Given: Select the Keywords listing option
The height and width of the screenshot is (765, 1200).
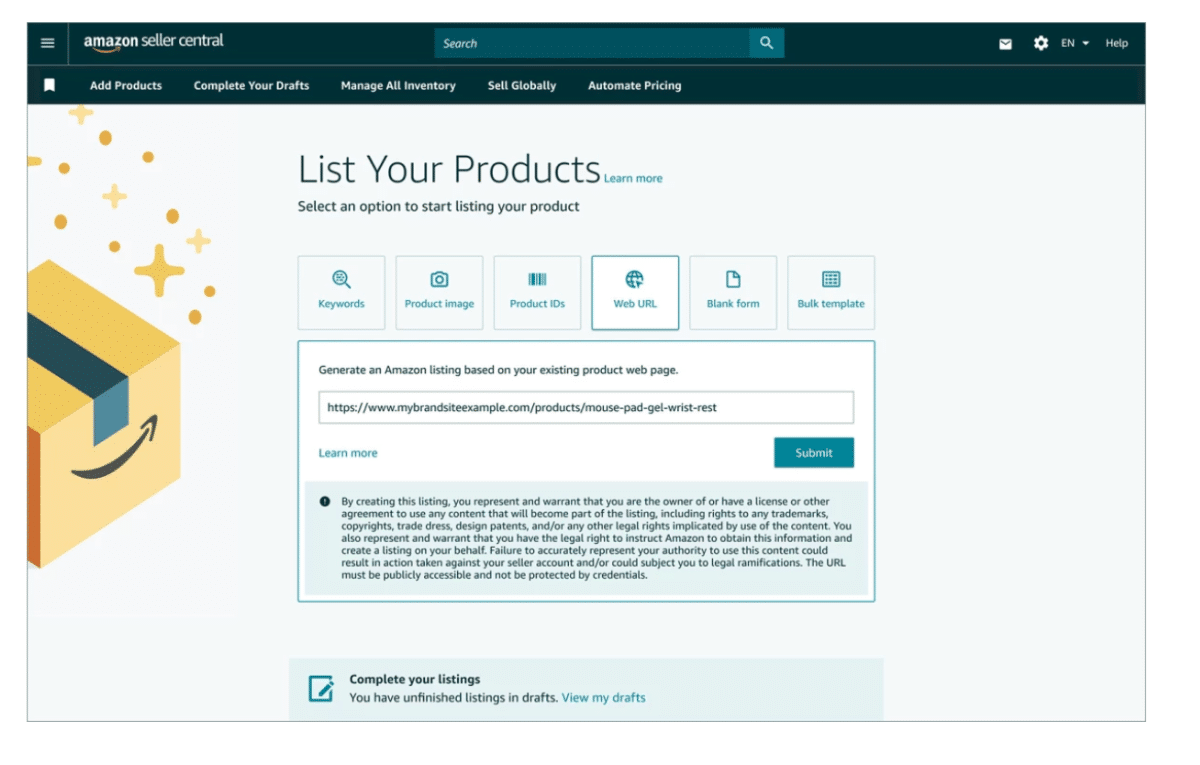Looking at the screenshot, I should (341, 292).
